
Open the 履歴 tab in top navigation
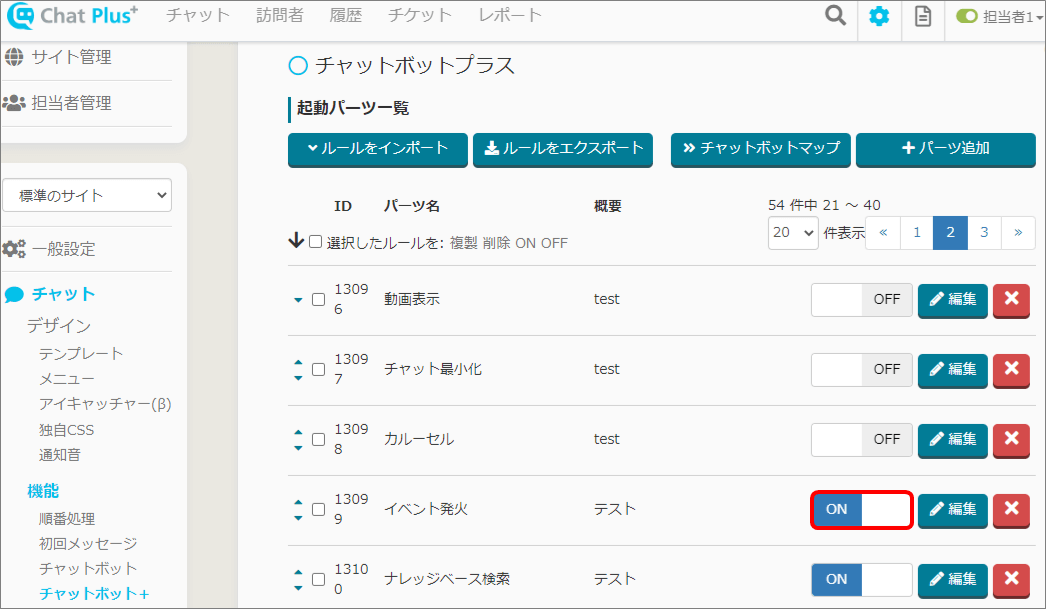coord(346,15)
